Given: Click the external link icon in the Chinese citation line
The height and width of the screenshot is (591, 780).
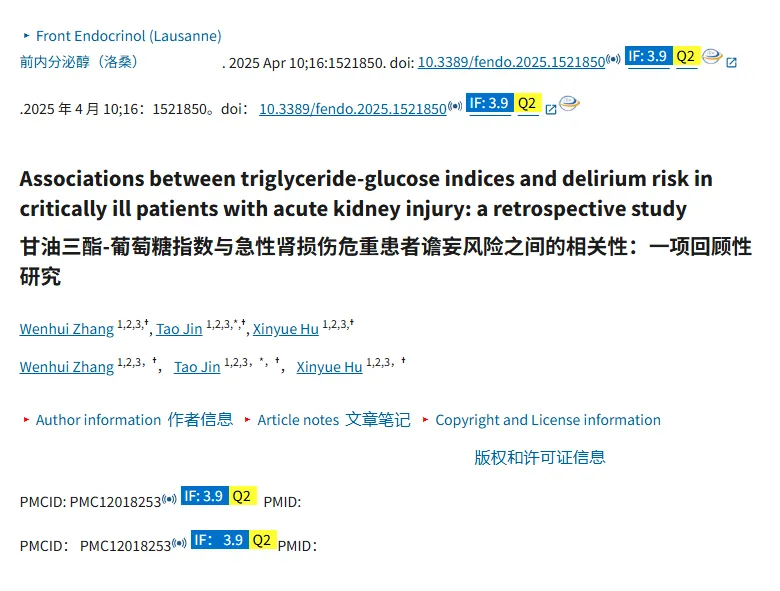Looking at the screenshot, I should coord(551,109).
